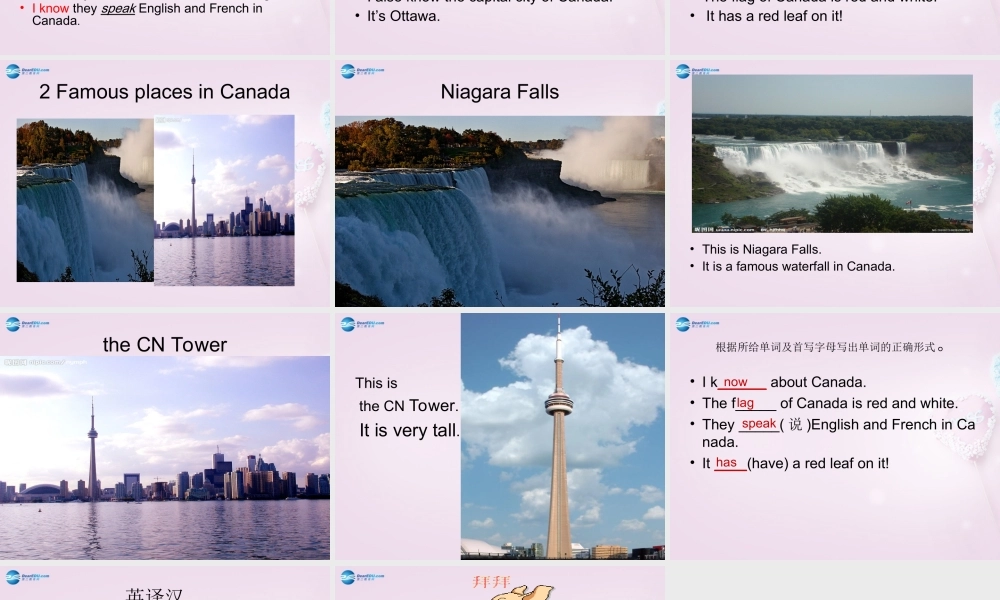Viewport: 1000px width, 600px height.
Task: Click the red answer 'lag' in exercise
Action: (745, 403)
